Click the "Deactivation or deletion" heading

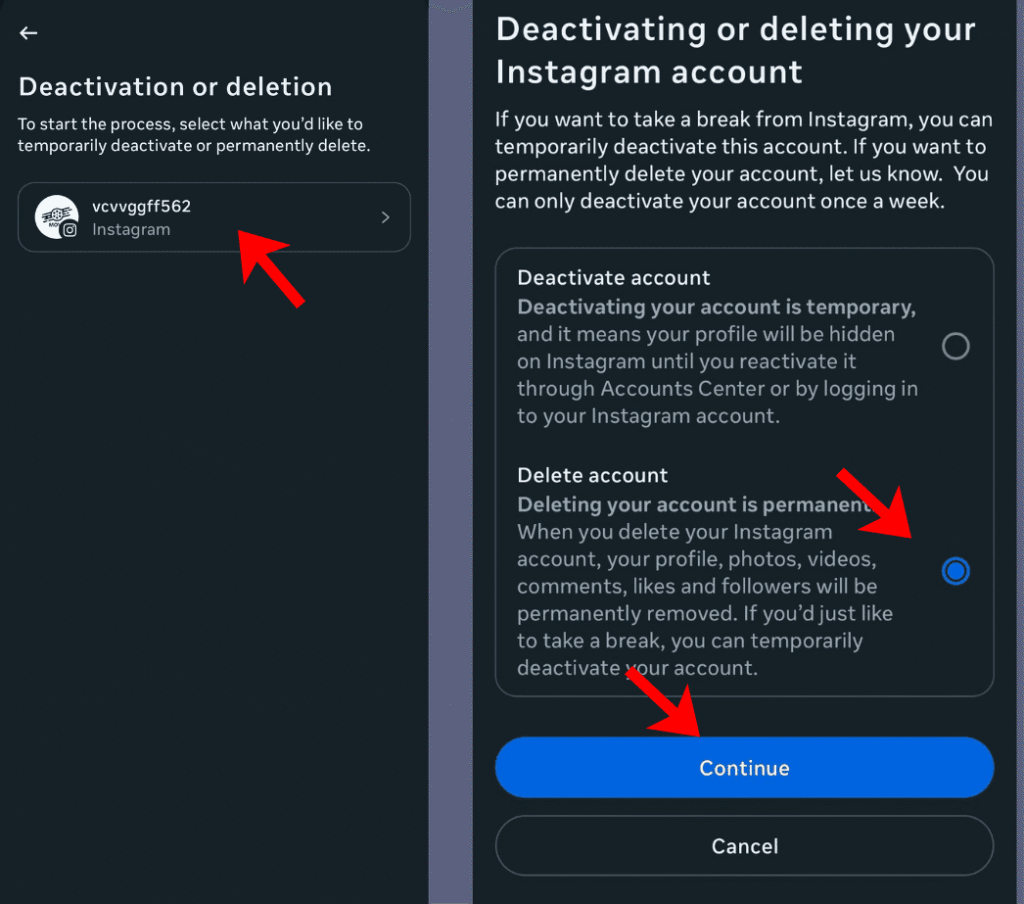[175, 87]
